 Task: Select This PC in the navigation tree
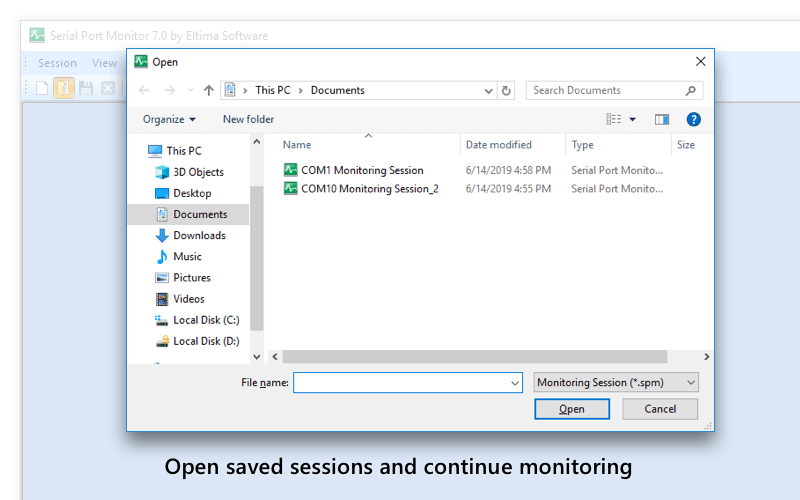click(x=175, y=151)
